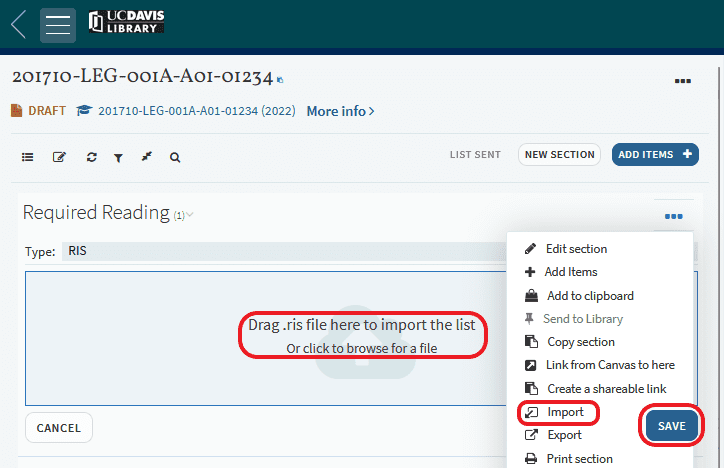Select Create a shareable link
724x468 pixels.
click(x=606, y=388)
